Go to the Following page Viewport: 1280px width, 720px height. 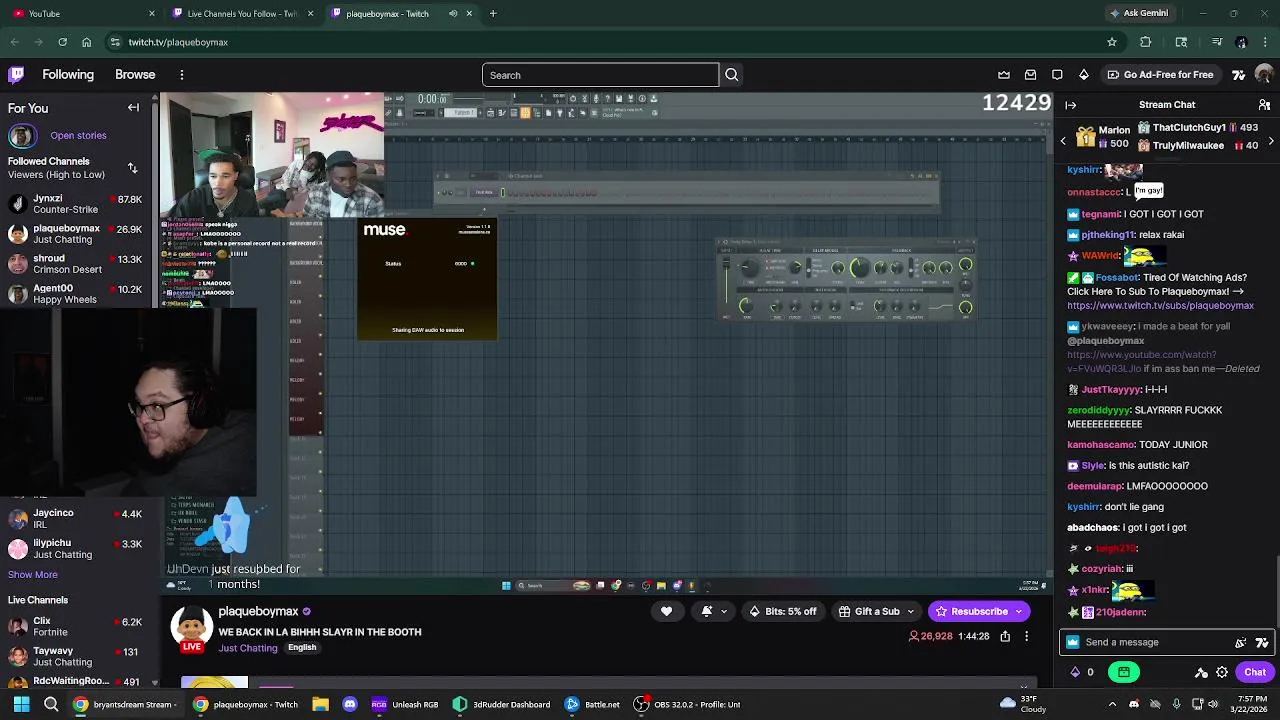coord(68,75)
